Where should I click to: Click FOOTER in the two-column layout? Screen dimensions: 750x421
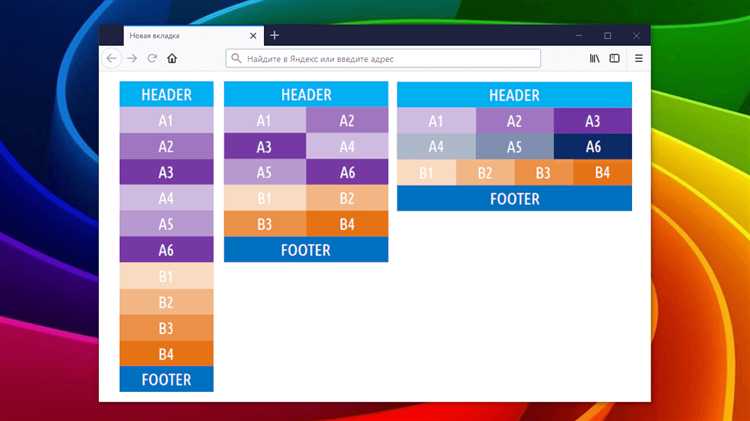tap(306, 250)
